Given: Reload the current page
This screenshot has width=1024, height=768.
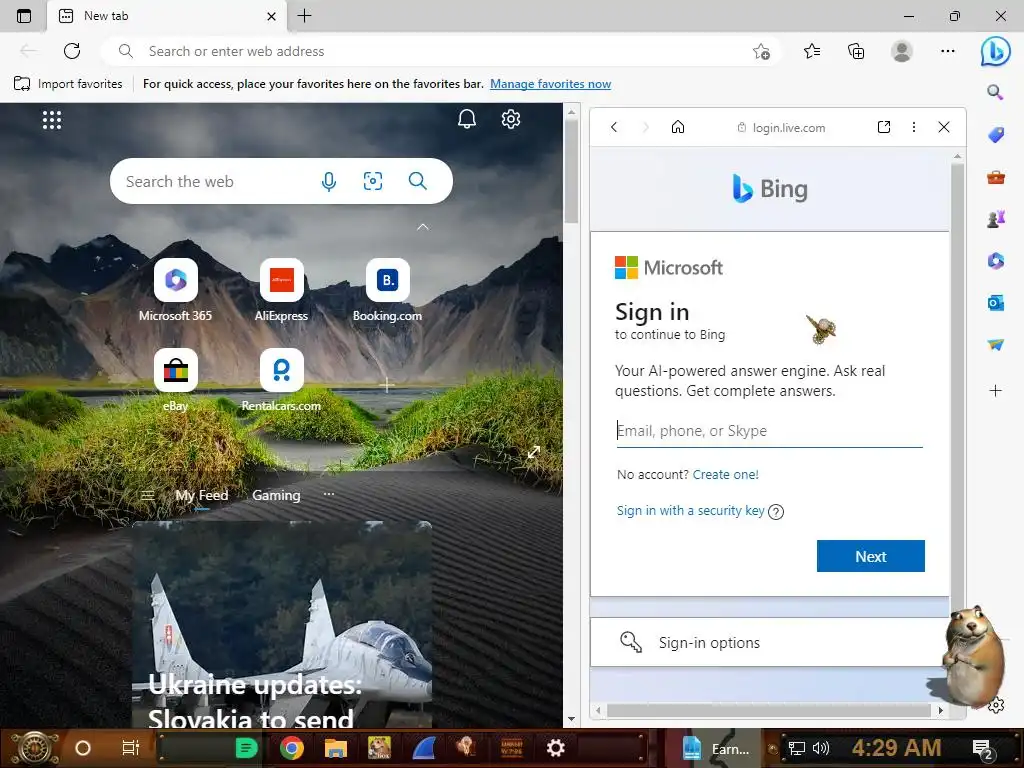Looking at the screenshot, I should (x=72, y=51).
